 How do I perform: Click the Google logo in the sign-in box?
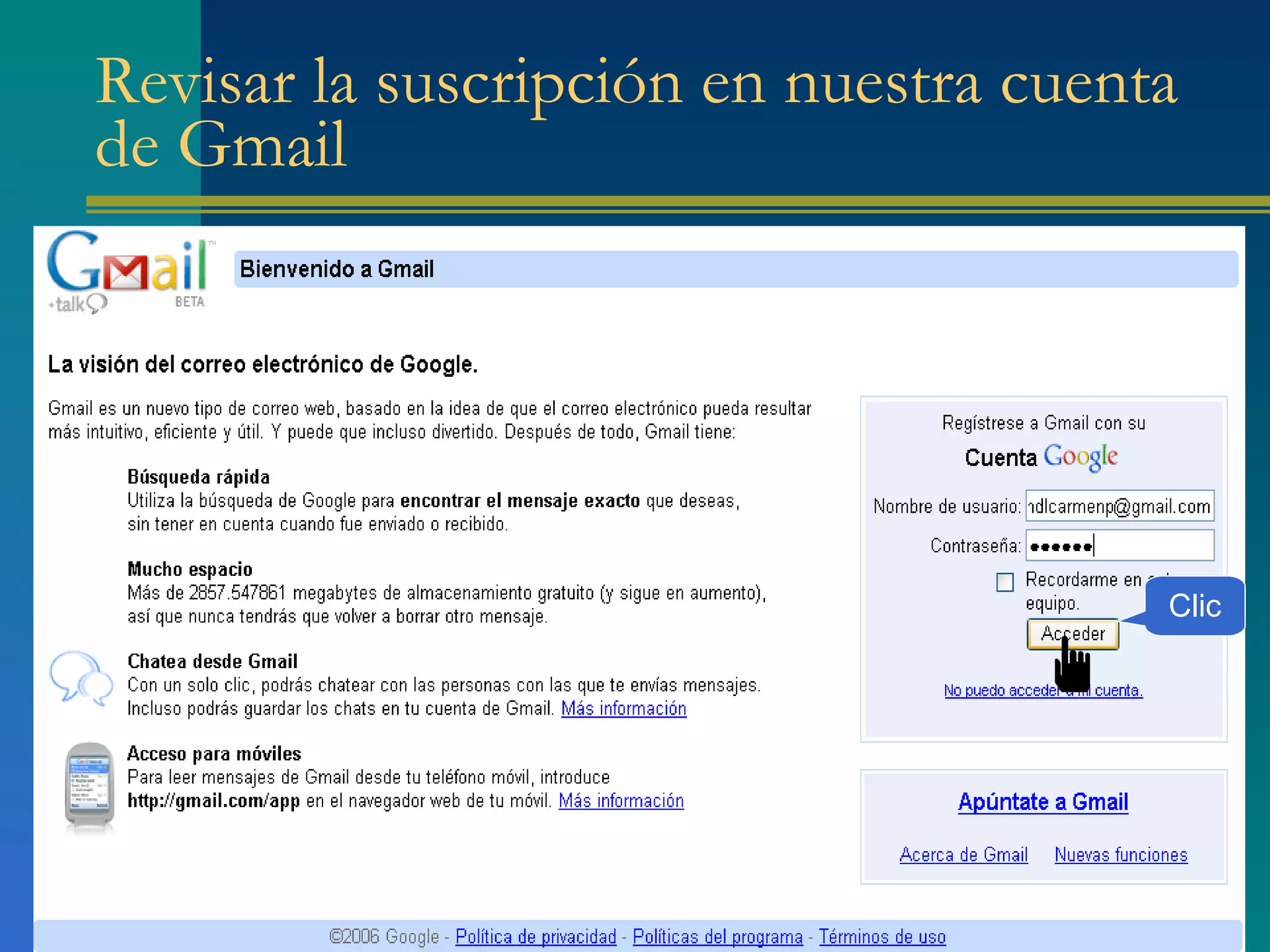pyautogui.click(x=1081, y=457)
